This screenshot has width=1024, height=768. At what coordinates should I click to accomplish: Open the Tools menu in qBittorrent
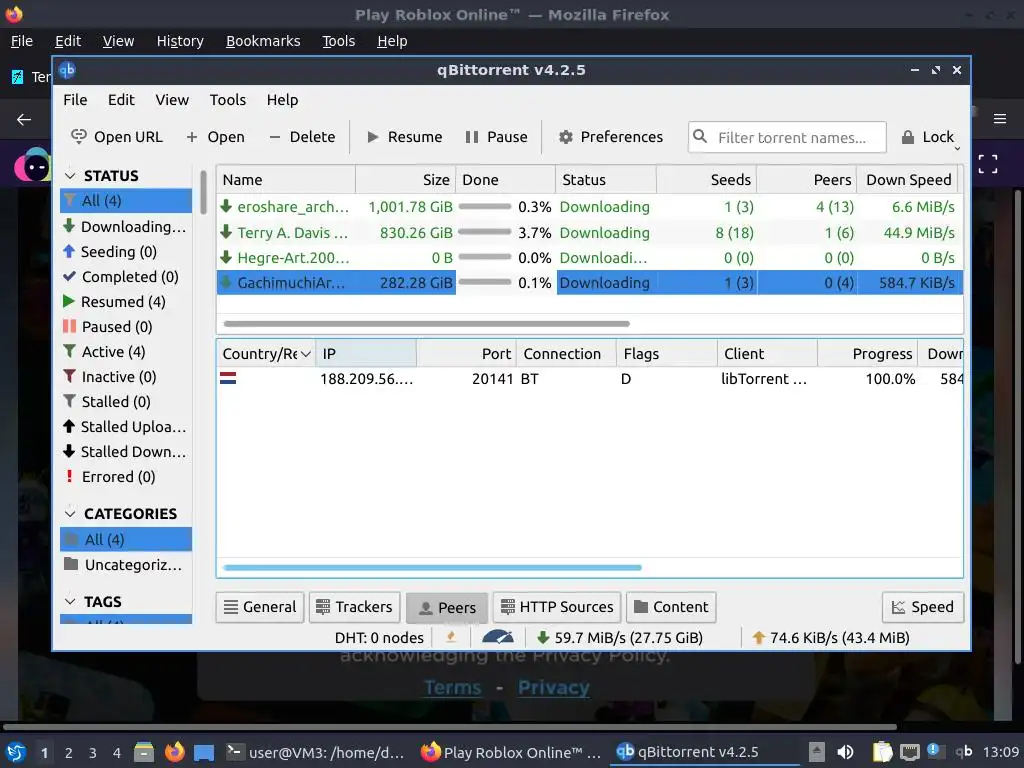point(227,100)
